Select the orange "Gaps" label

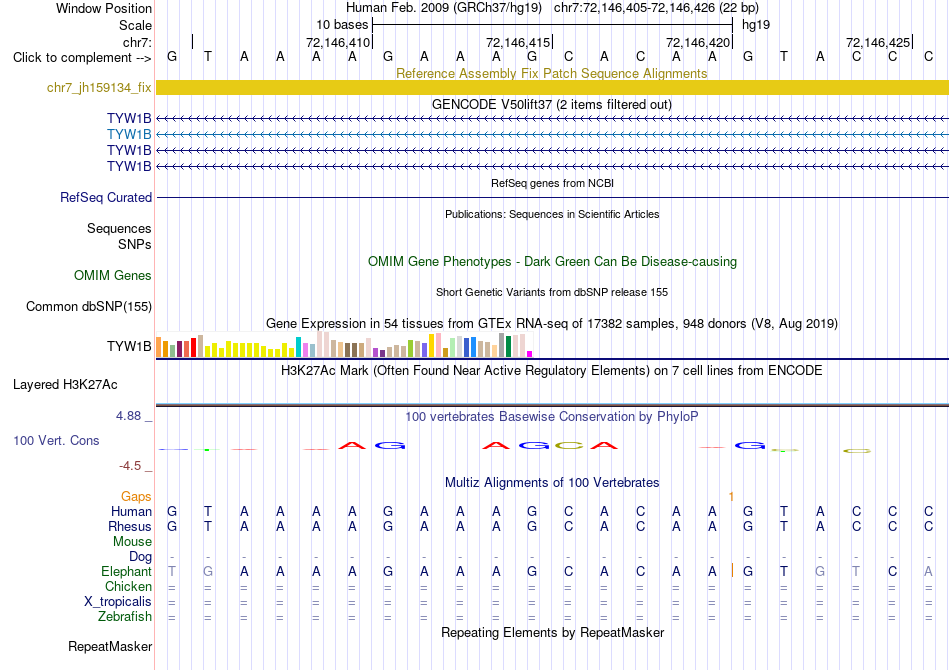[136, 497]
